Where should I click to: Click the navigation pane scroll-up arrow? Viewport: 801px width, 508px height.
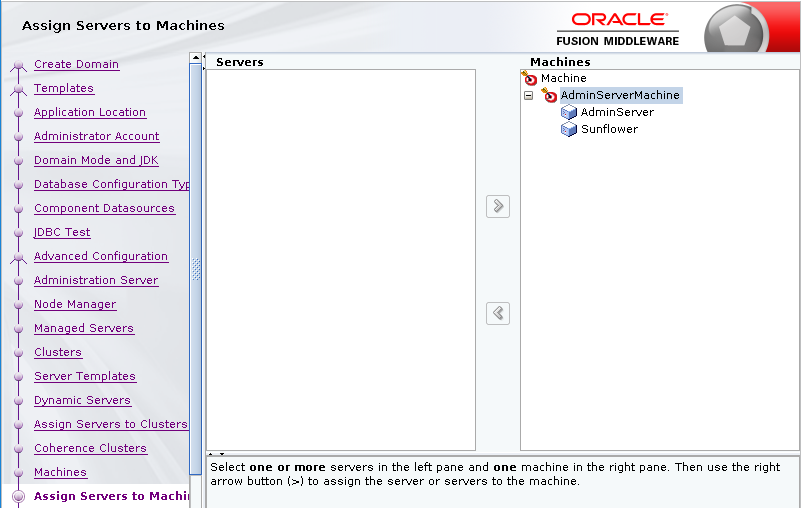click(x=196, y=59)
